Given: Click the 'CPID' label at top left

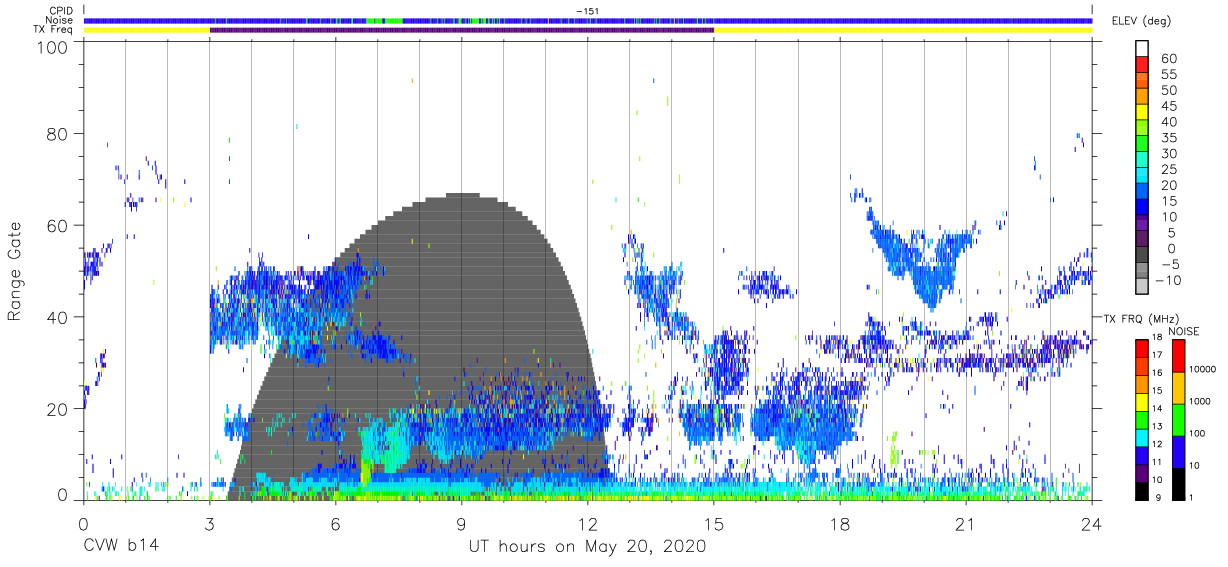Looking at the screenshot, I should coord(60,10).
